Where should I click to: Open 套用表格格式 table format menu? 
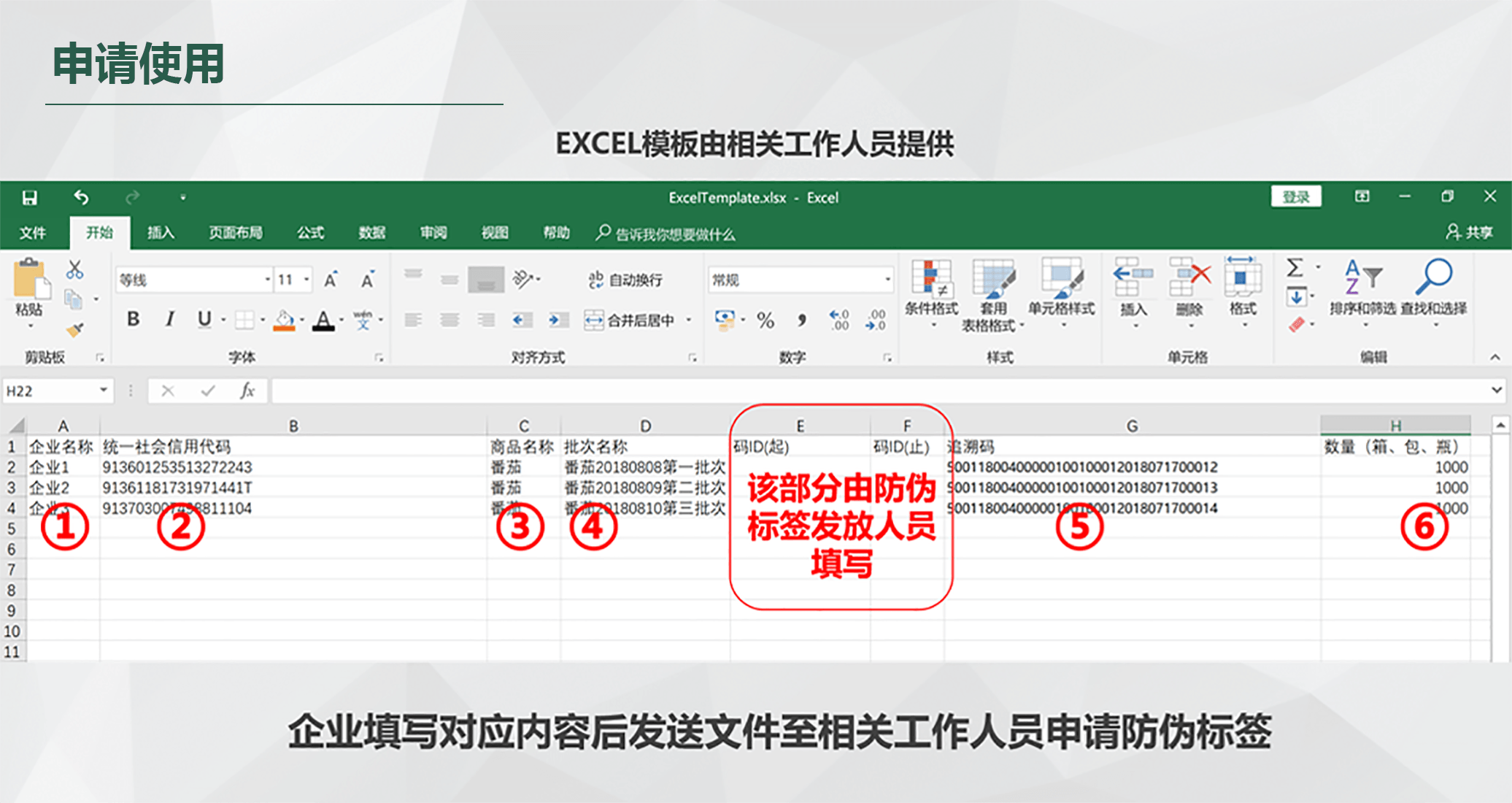pyautogui.click(x=993, y=296)
